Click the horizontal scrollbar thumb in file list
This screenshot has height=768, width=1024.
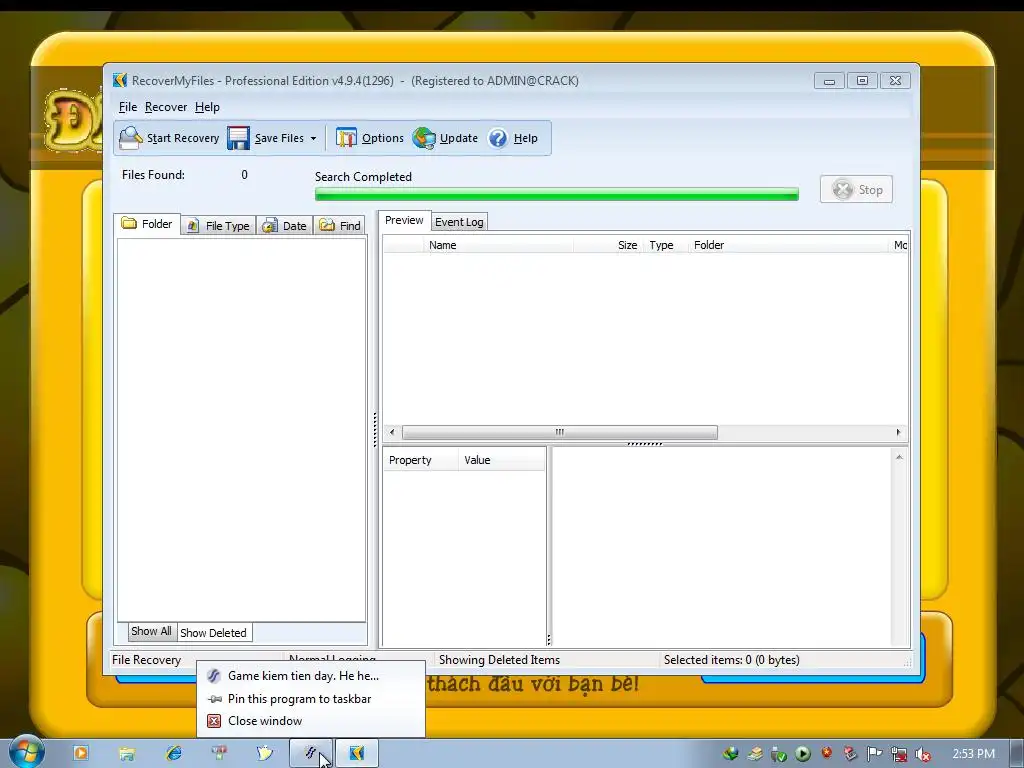point(560,432)
